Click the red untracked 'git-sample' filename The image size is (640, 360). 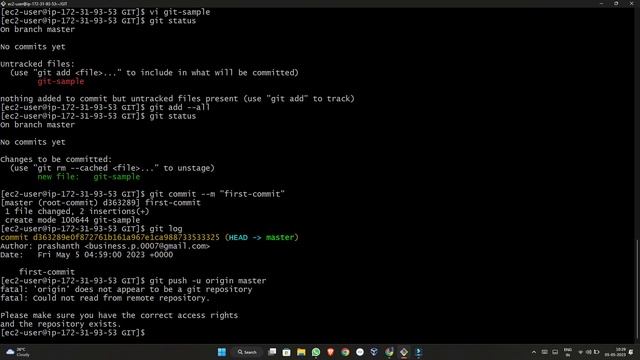[61, 81]
